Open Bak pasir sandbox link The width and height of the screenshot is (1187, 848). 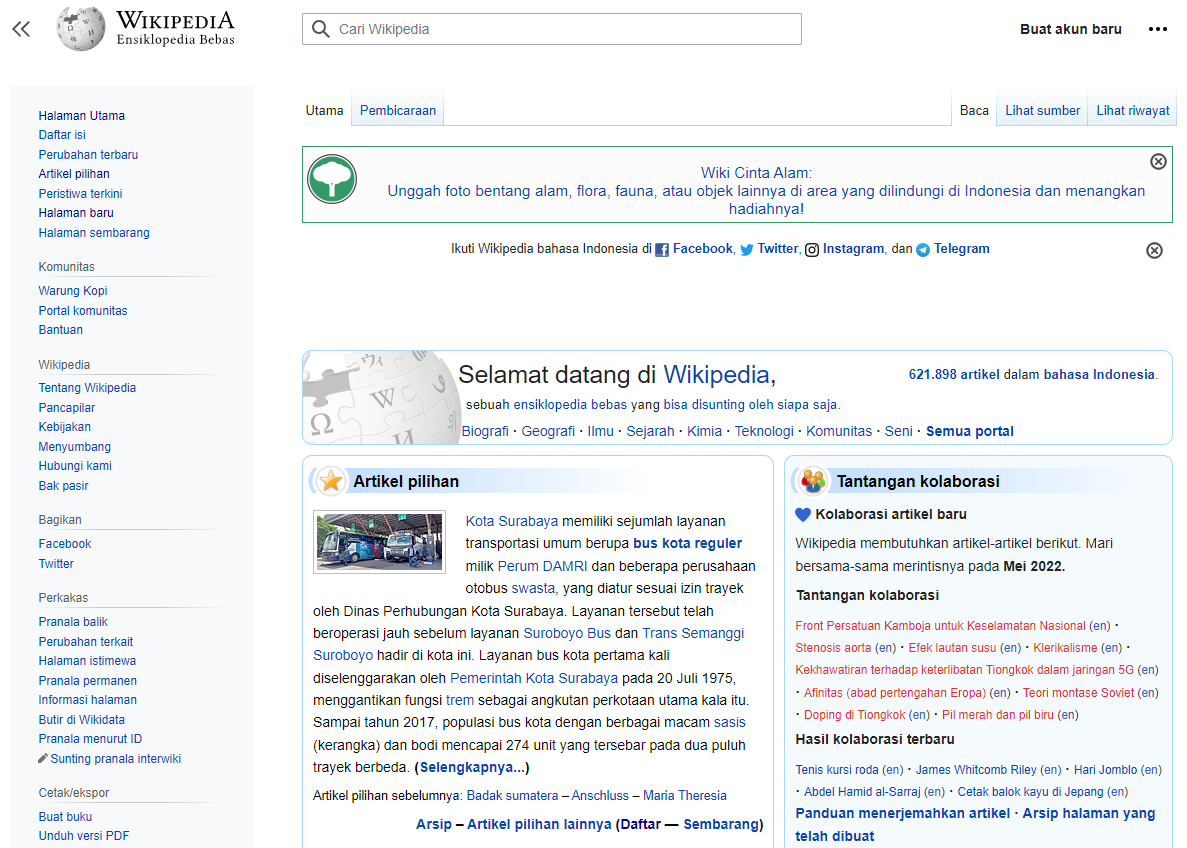click(x=64, y=485)
